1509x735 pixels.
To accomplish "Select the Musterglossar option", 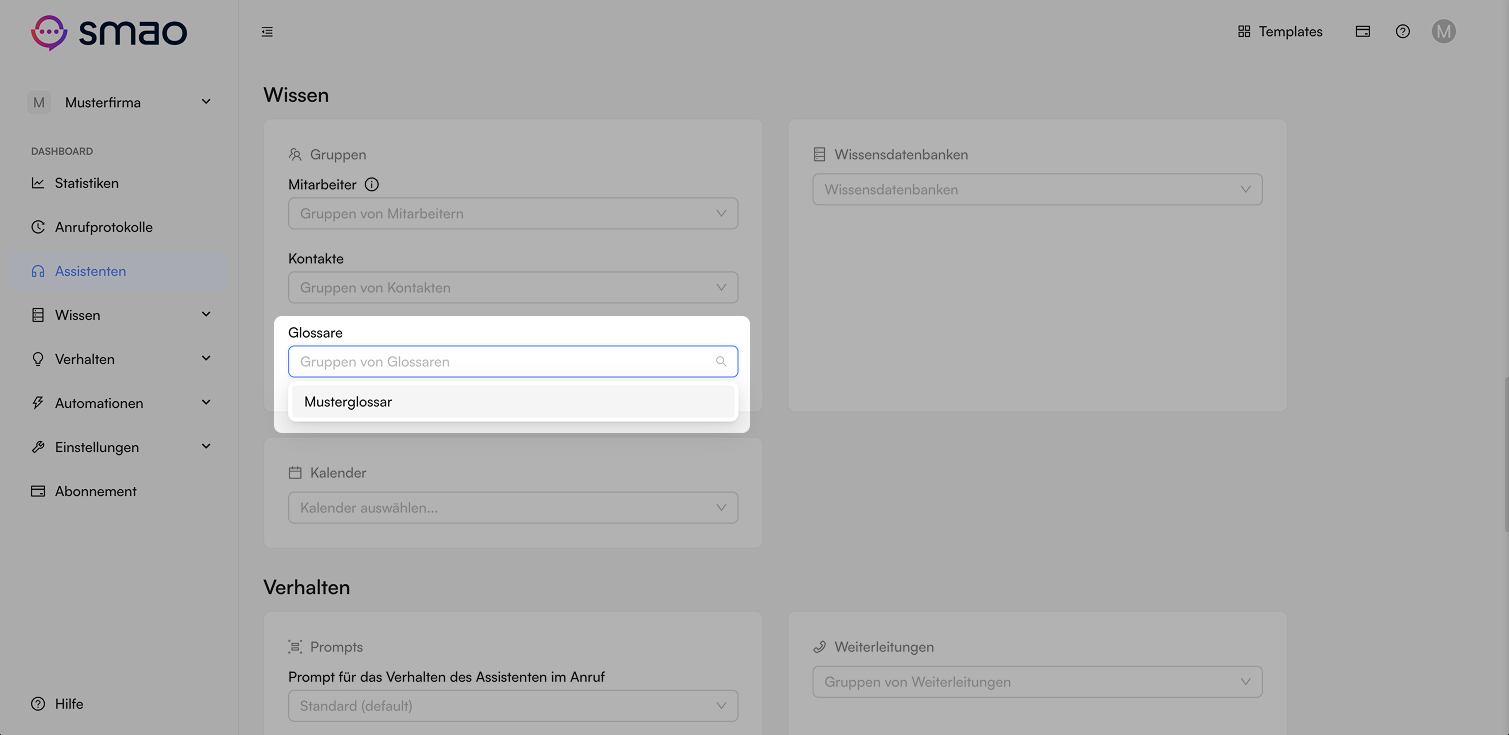I will [513, 402].
